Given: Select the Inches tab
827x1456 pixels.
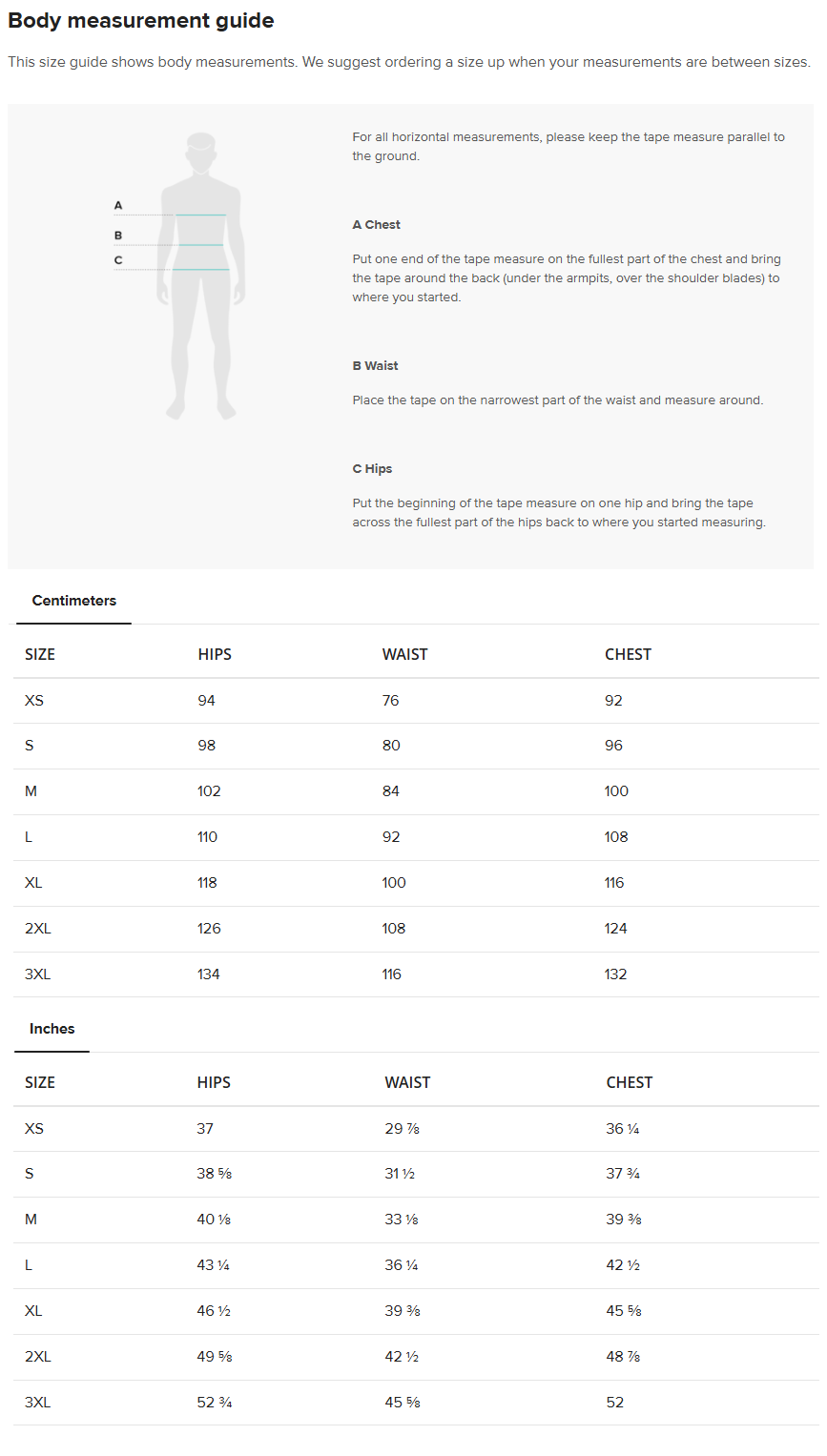Looking at the screenshot, I should coord(52,1029).
